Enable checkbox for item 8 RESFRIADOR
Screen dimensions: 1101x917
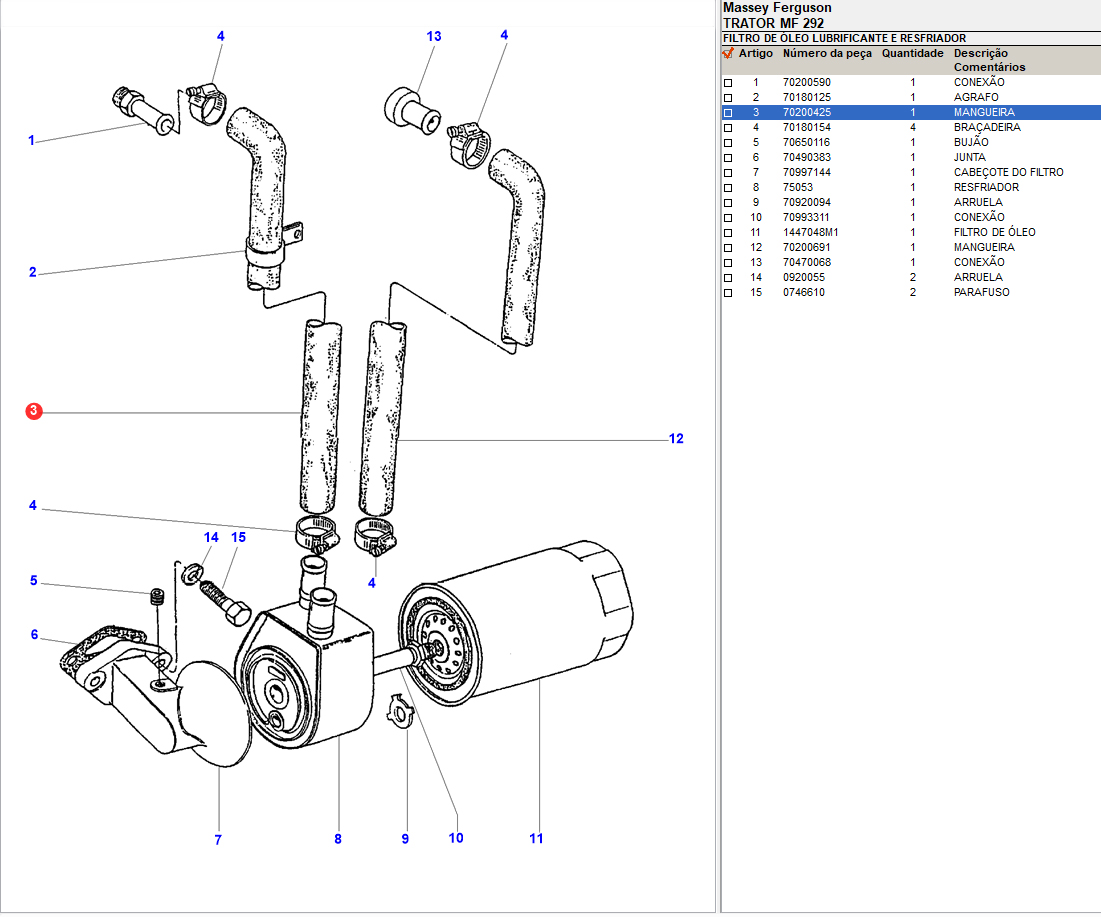pos(728,188)
